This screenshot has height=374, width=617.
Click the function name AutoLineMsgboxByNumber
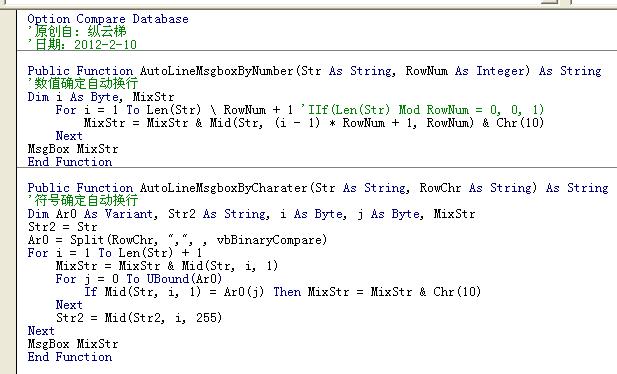tap(217, 71)
